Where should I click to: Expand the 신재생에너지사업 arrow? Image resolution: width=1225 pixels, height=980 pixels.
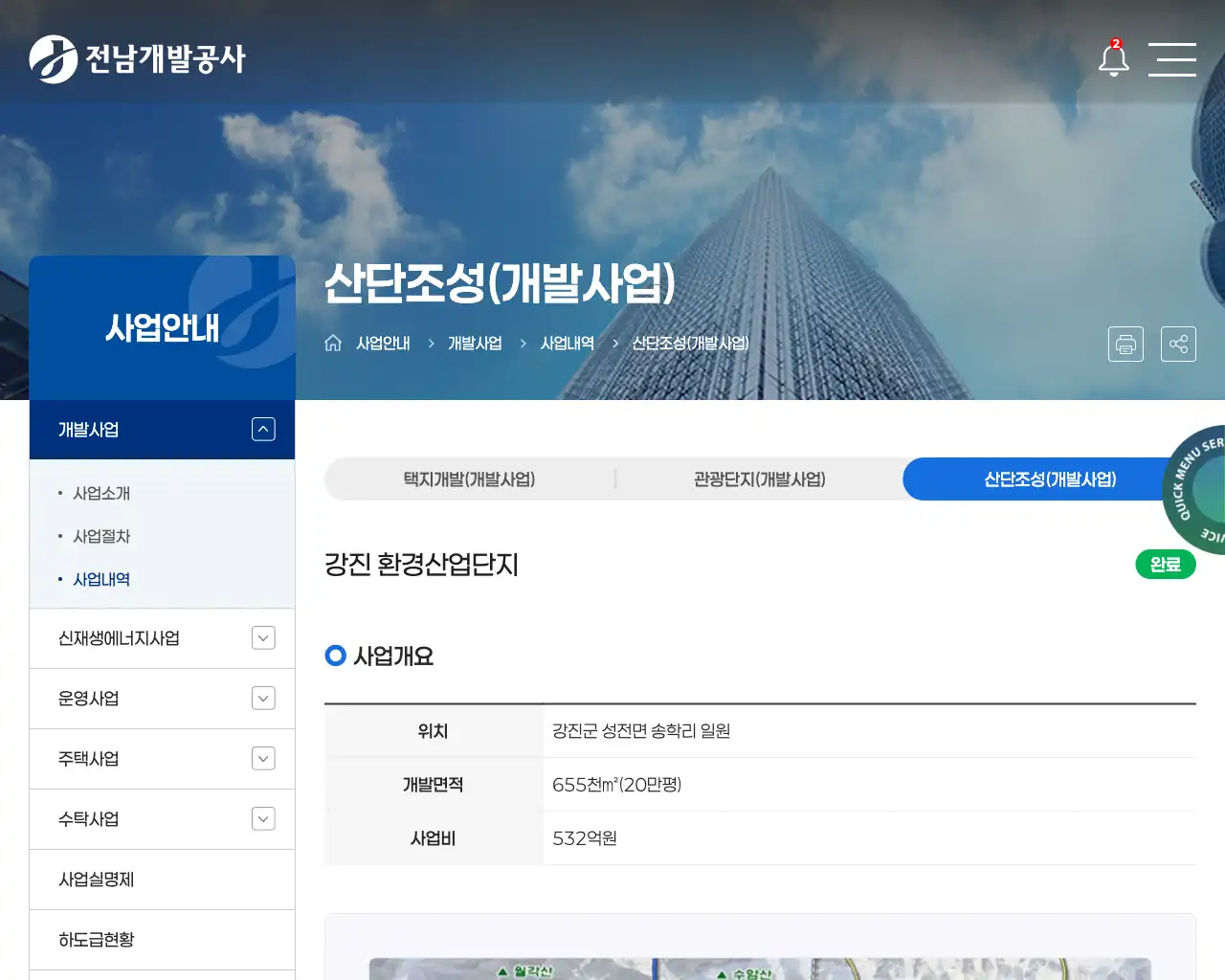click(x=263, y=638)
